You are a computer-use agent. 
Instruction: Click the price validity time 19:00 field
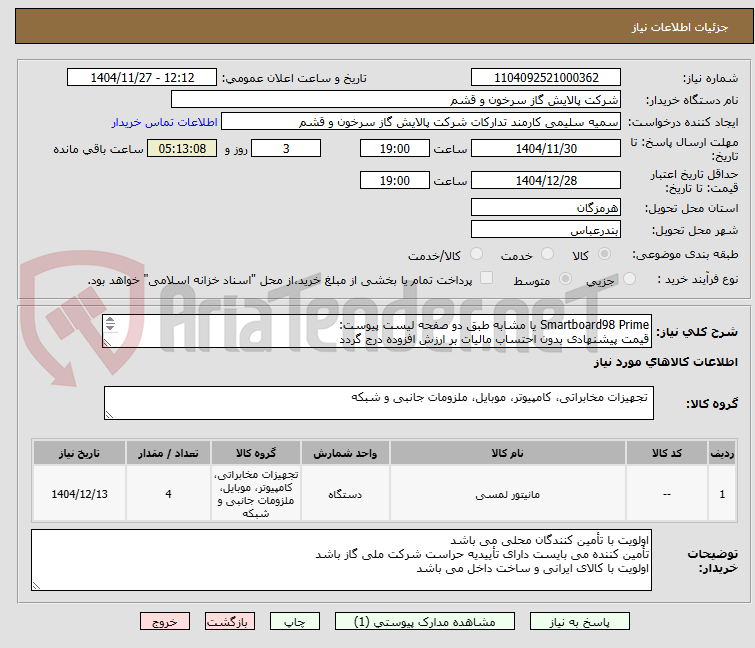coord(395,181)
